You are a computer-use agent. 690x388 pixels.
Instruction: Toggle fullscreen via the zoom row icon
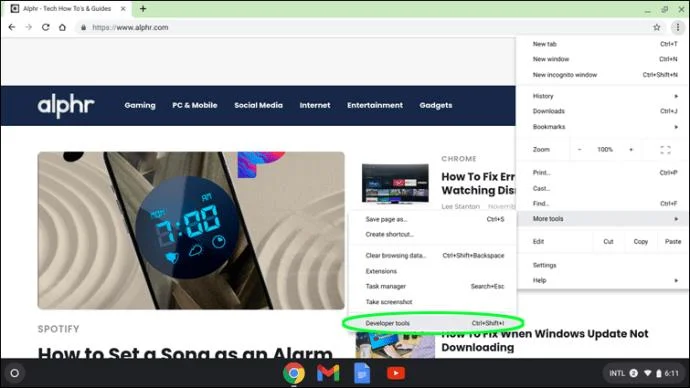(x=665, y=150)
